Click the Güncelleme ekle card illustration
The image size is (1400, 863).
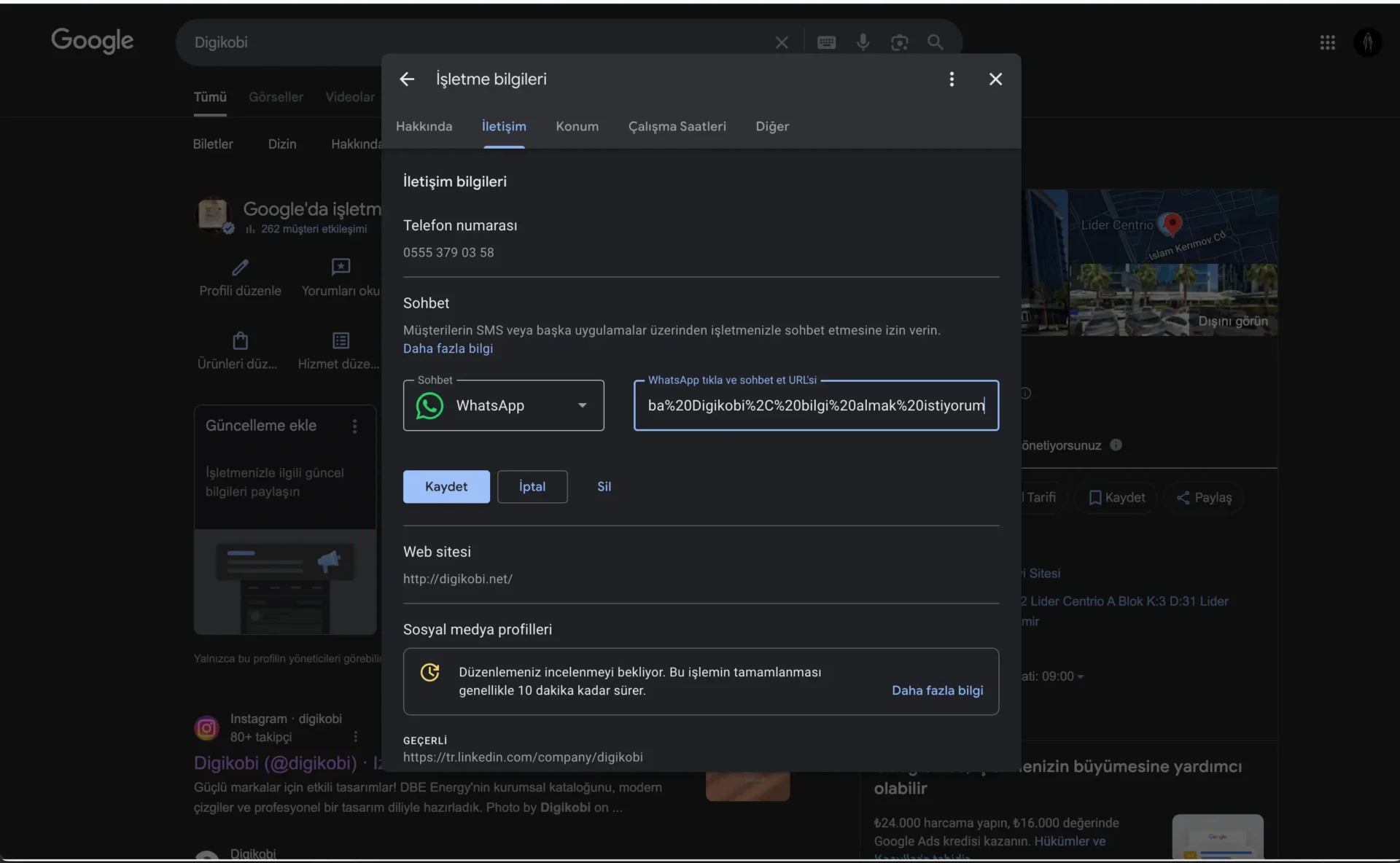pyautogui.click(x=285, y=582)
